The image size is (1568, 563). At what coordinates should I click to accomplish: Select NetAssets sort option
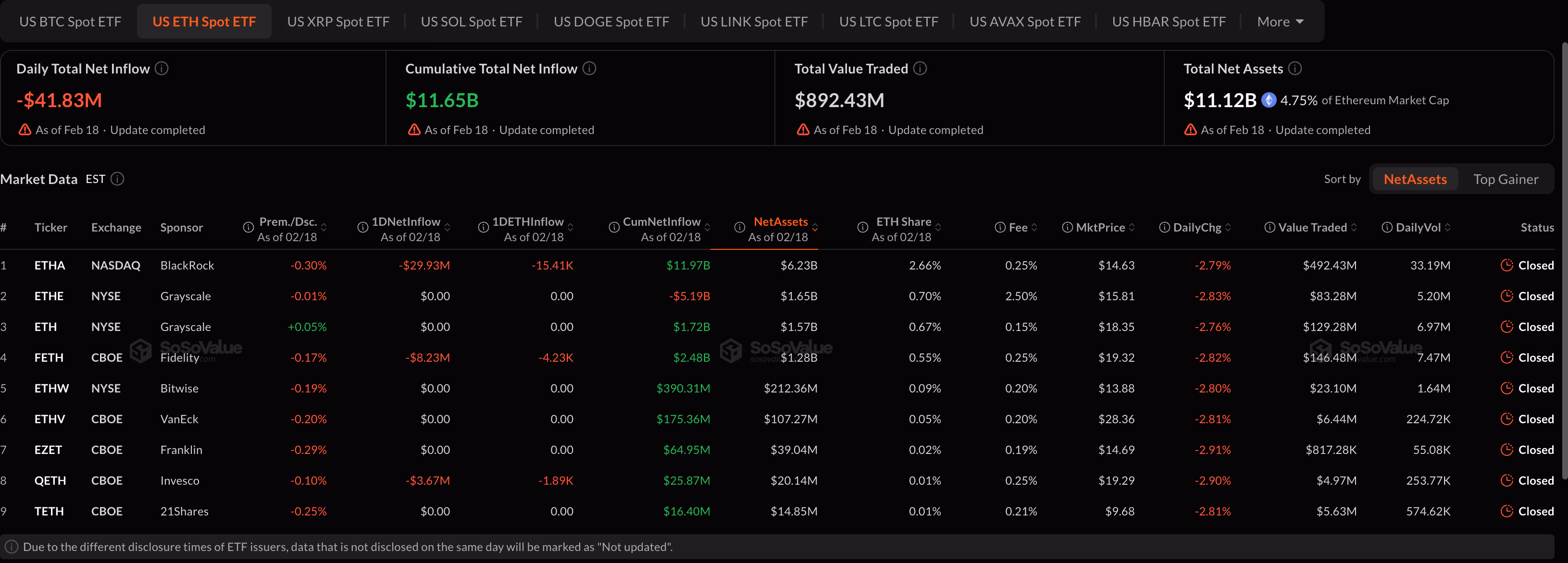tap(1415, 179)
